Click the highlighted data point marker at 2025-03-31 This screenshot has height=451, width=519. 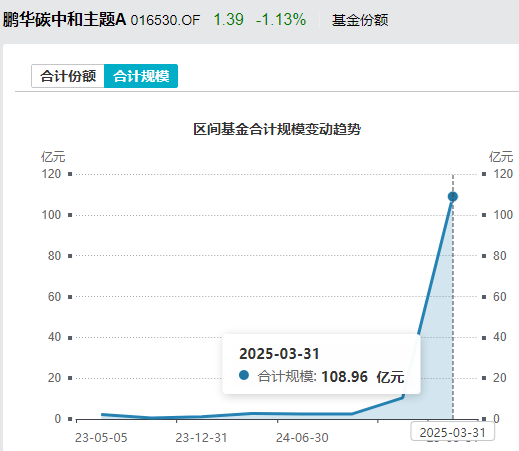[x=453, y=197]
